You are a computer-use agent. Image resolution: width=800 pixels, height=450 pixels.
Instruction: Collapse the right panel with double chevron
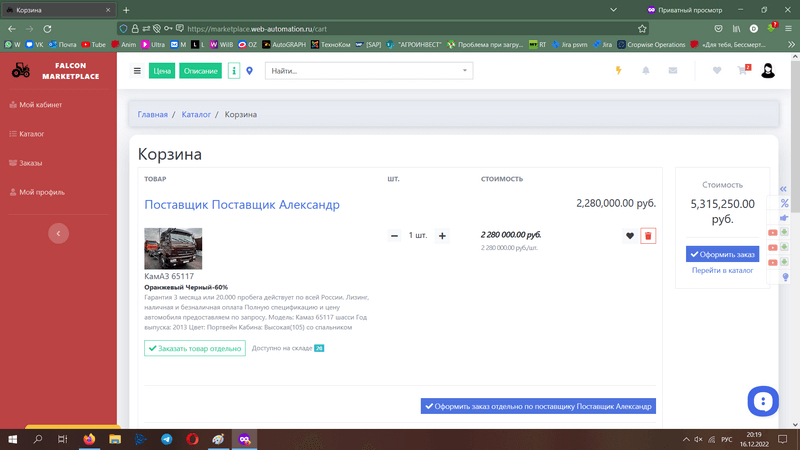pos(783,189)
